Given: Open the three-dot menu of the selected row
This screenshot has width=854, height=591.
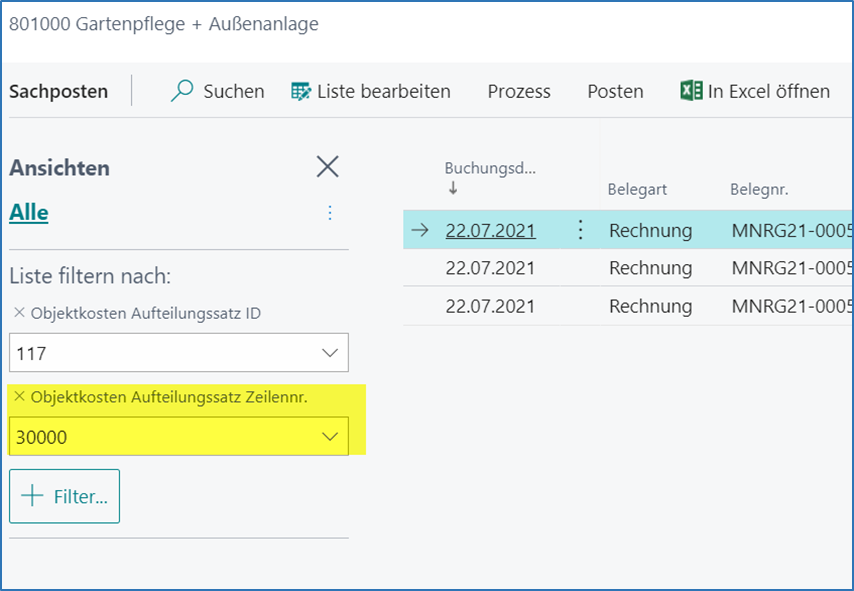Looking at the screenshot, I should [580, 230].
